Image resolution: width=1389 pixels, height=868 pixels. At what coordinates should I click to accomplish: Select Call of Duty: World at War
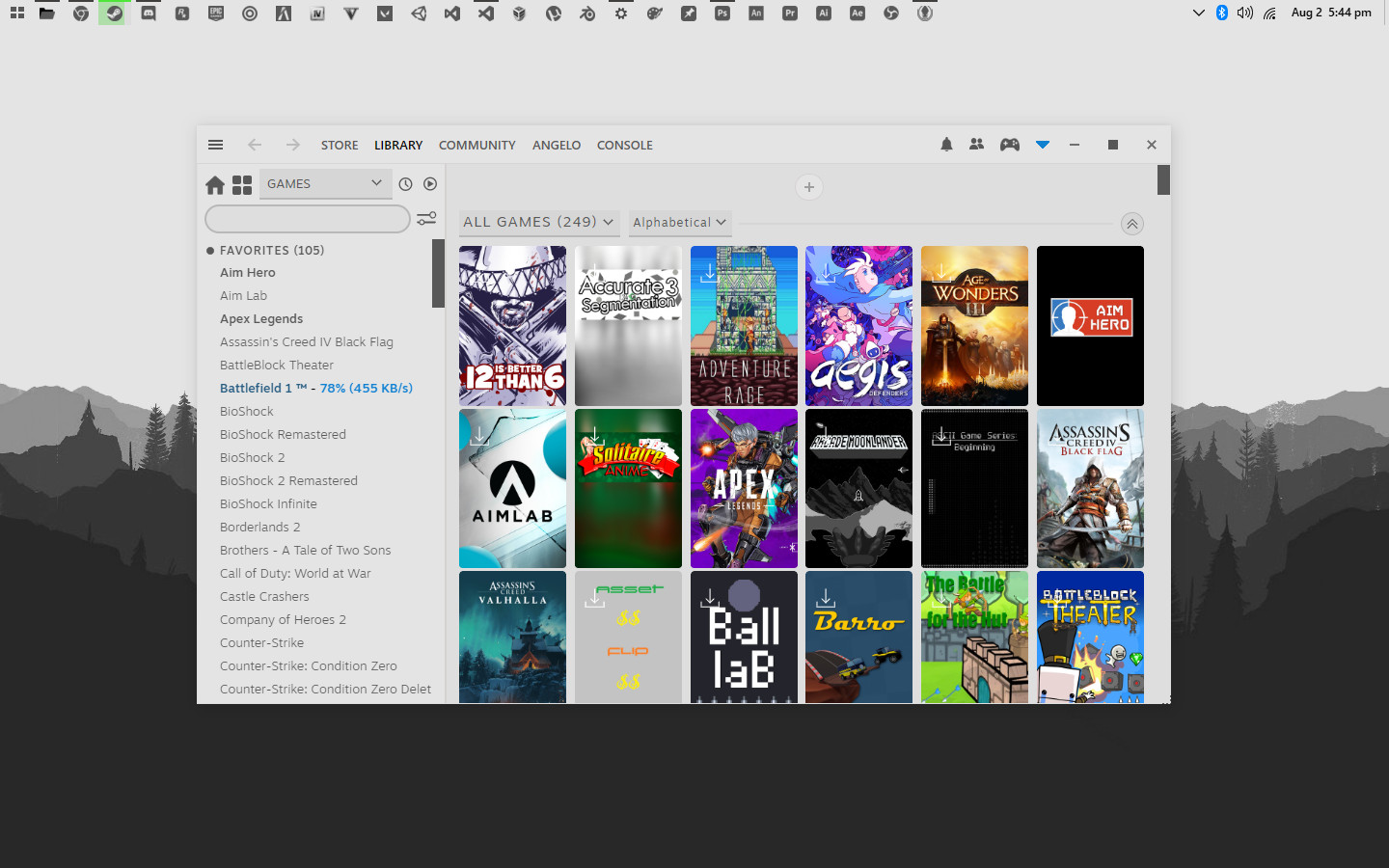point(295,574)
